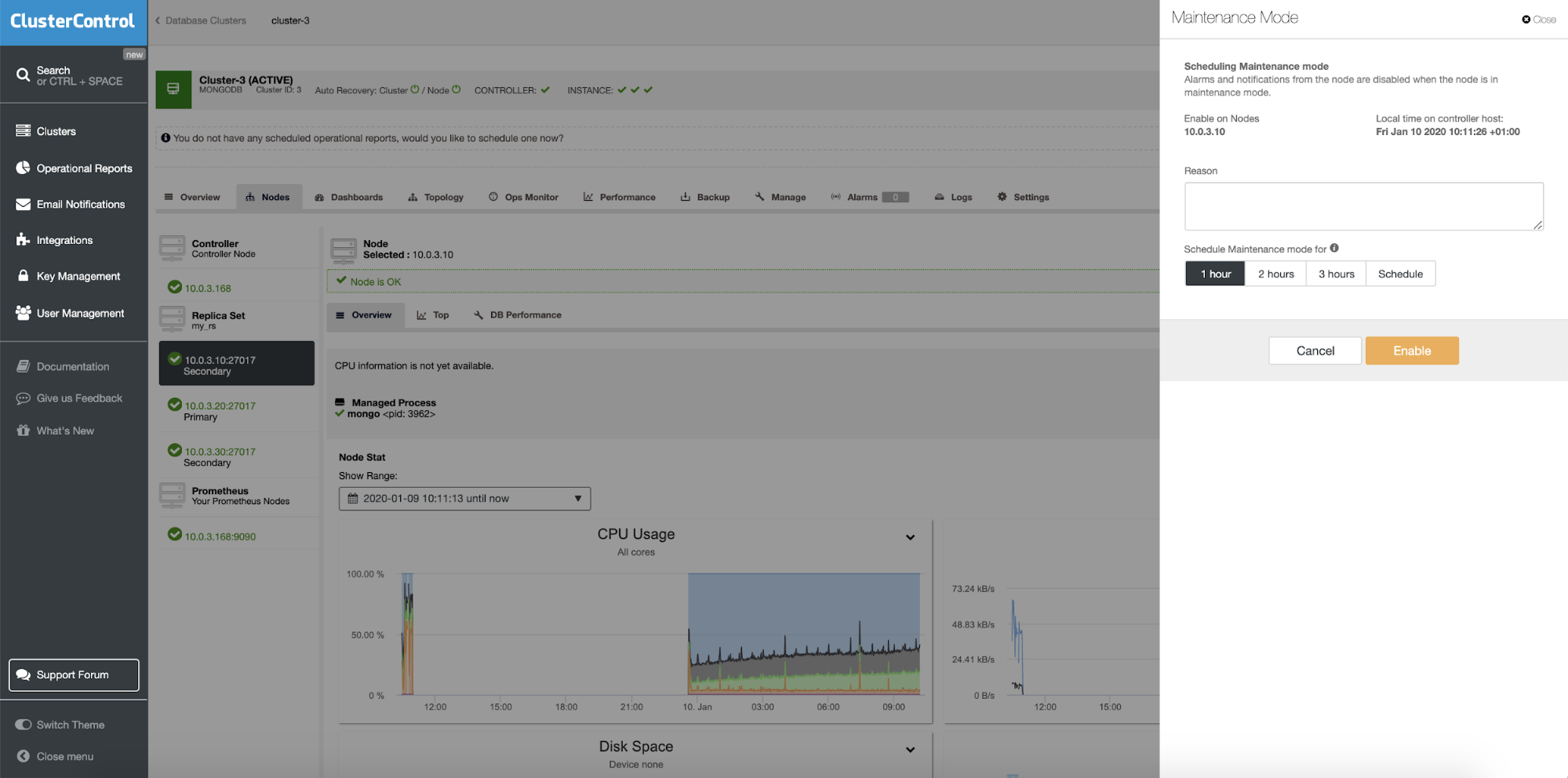Go to Email Notifications
The image size is (1568, 778).
tap(80, 204)
